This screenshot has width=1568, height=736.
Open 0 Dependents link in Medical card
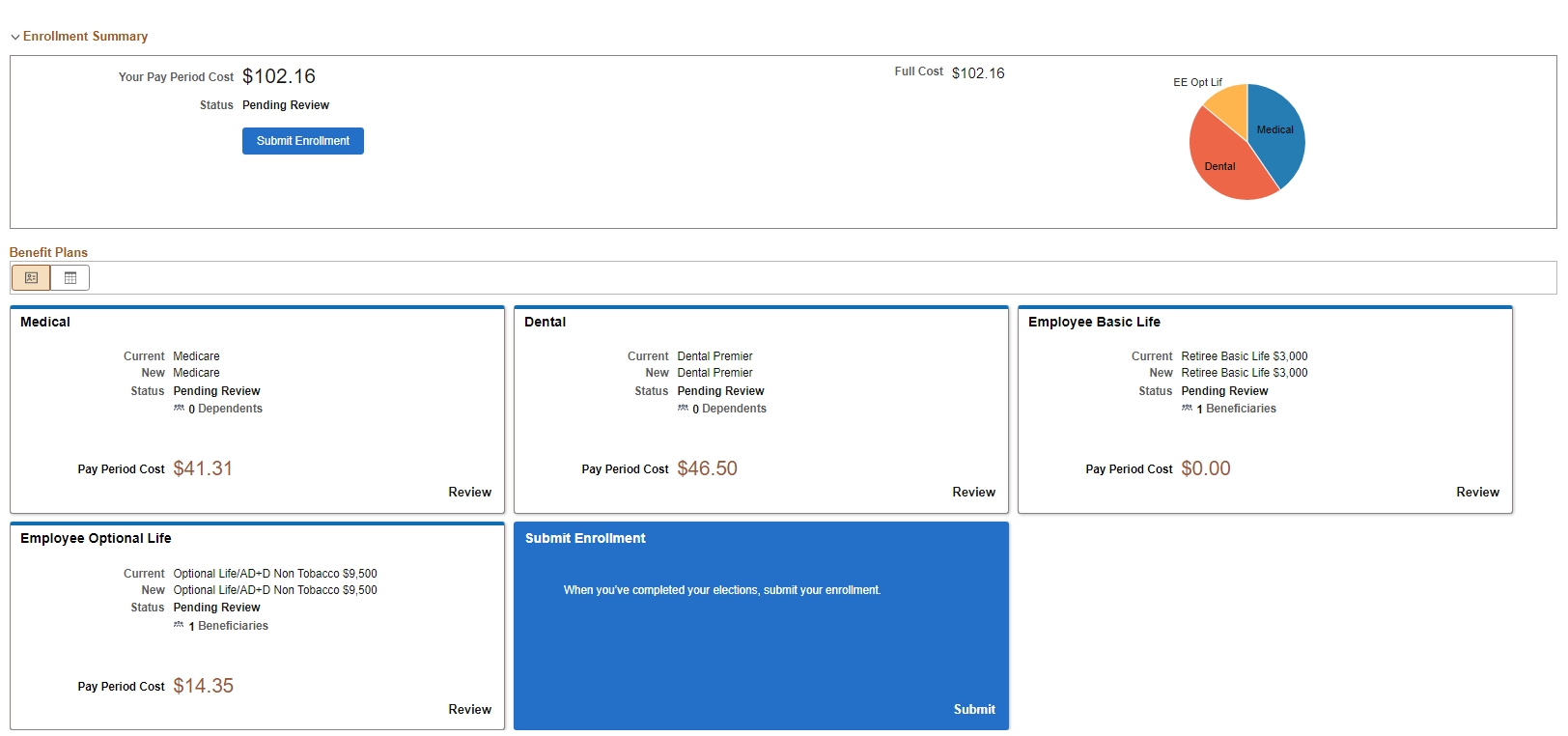coord(225,409)
